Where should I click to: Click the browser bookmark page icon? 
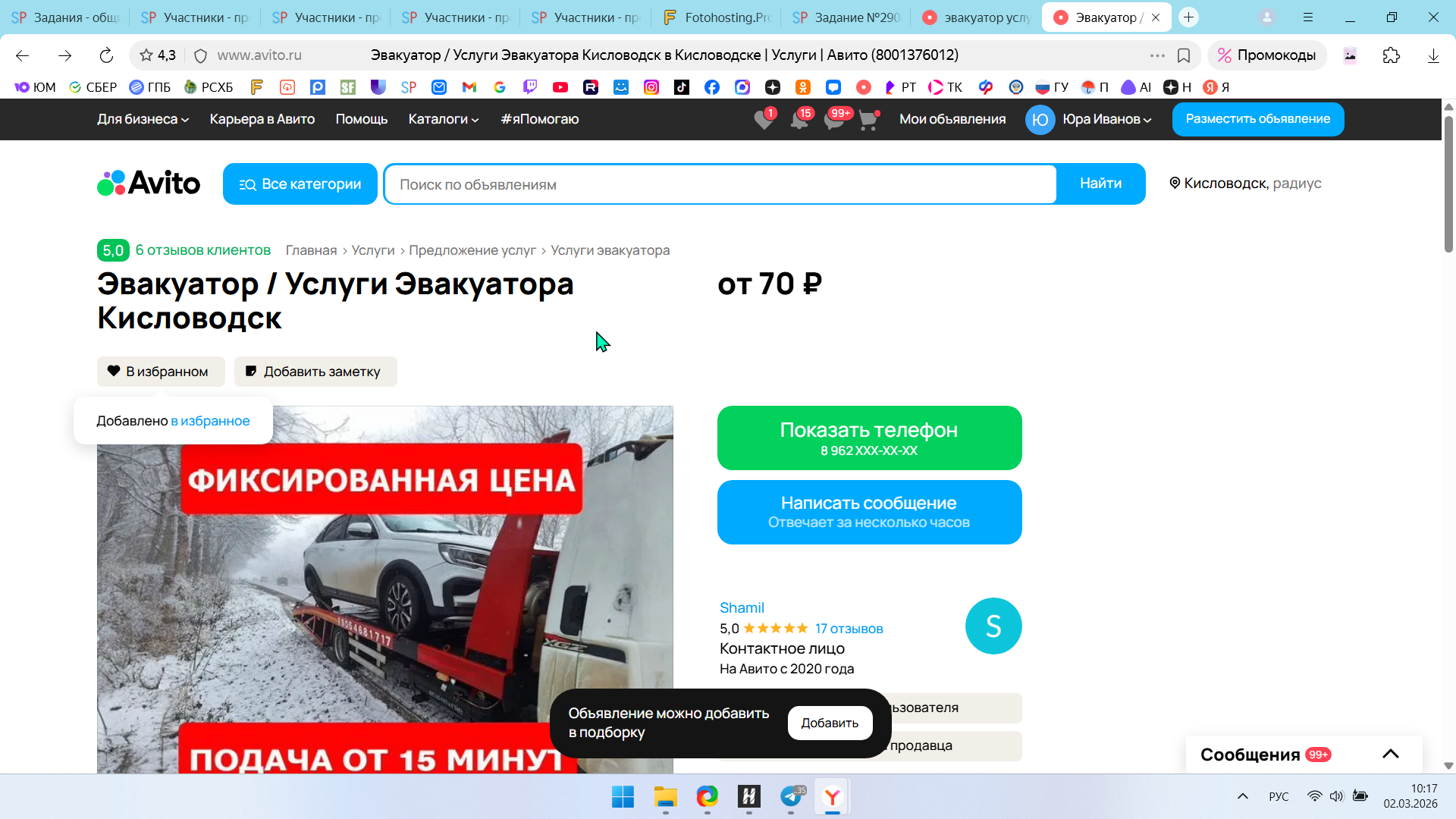click(1184, 55)
